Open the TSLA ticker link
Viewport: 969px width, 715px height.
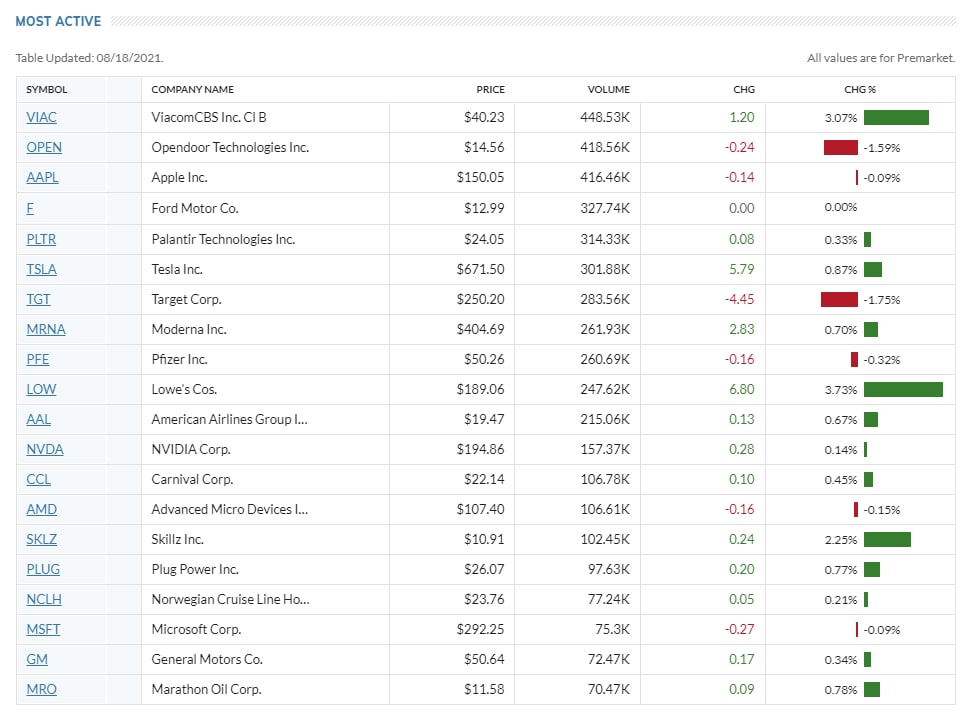pyautogui.click(x=41, y=269)
